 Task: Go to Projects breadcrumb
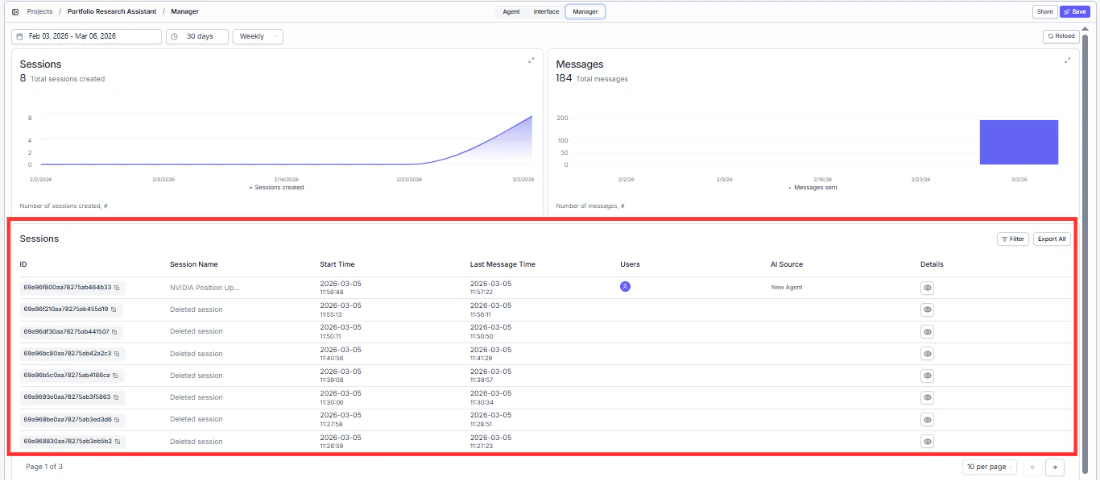click(x=39, y=11)
